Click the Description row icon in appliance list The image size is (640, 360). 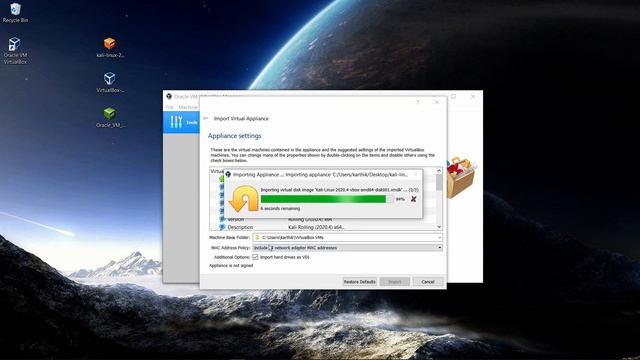point(222,227)
